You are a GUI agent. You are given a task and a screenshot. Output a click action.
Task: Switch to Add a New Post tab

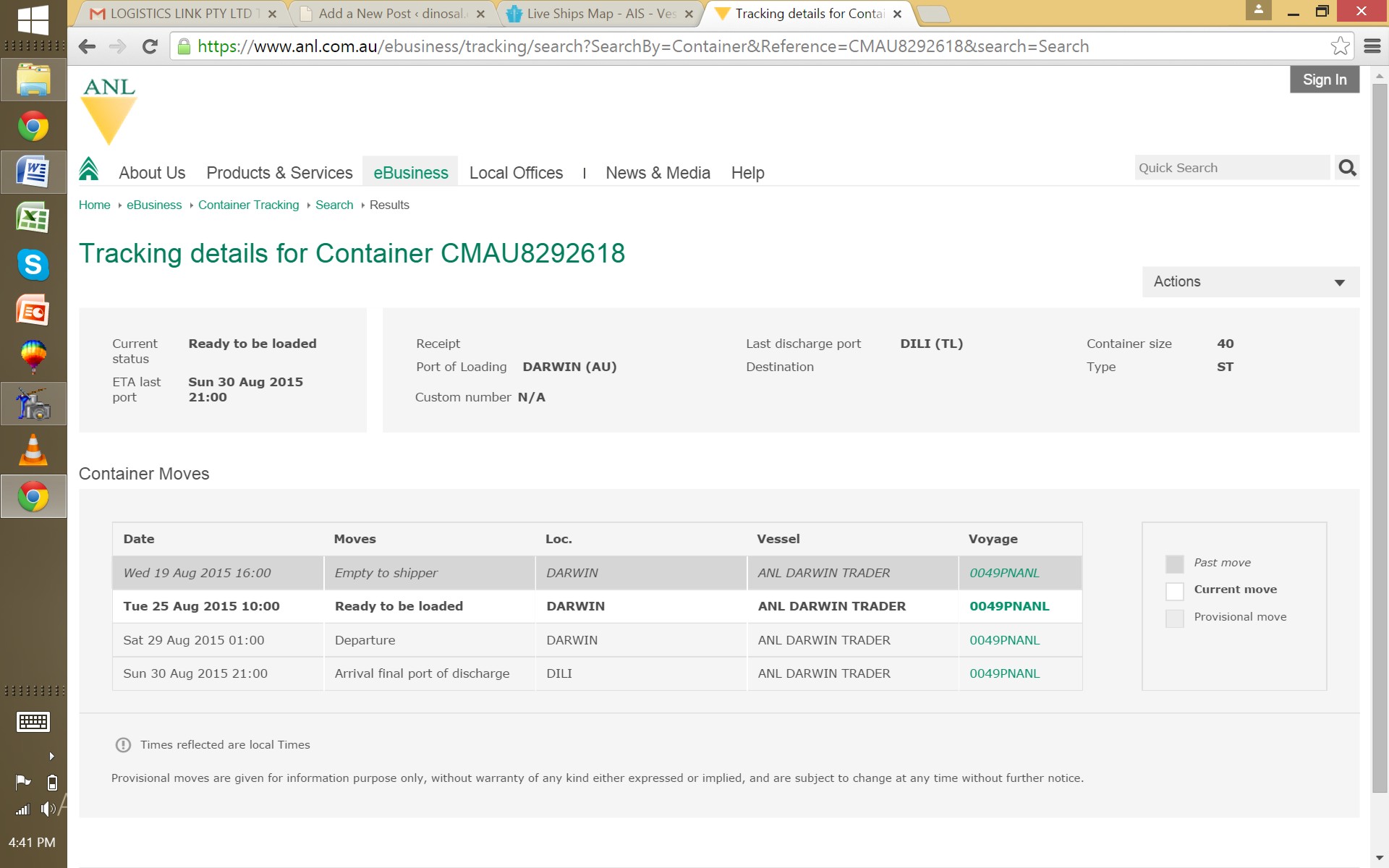[391, 14]
